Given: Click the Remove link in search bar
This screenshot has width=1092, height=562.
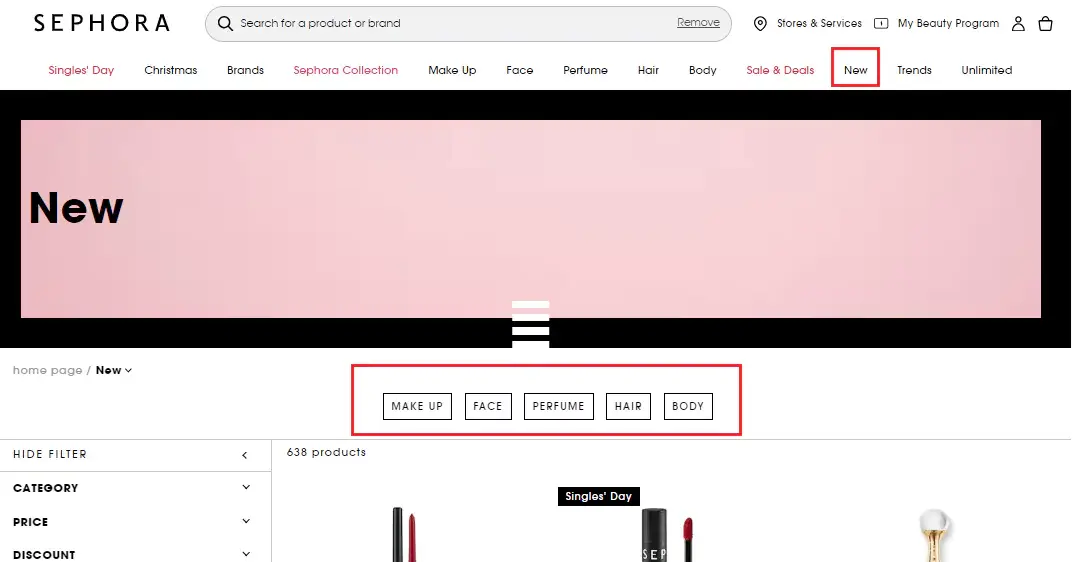Looking at the screenshot, I should [x=697, y=23].
